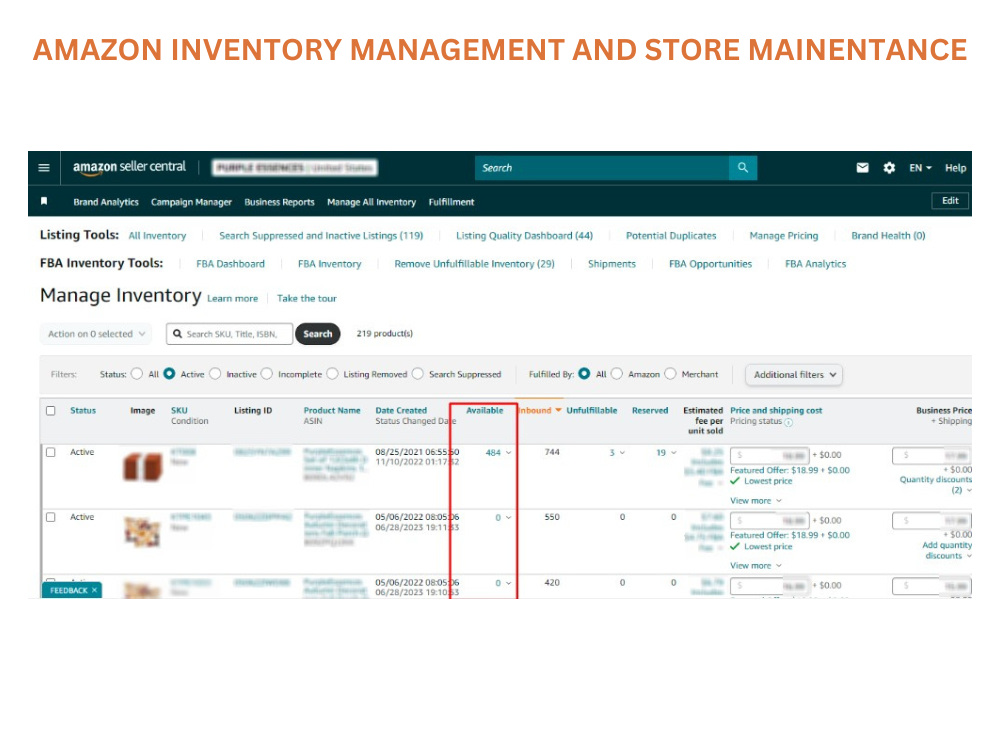Expand Unfulfillable 3 chevron
The width and height of the screenshot is (1000, 750).
(x=622, y=453)
